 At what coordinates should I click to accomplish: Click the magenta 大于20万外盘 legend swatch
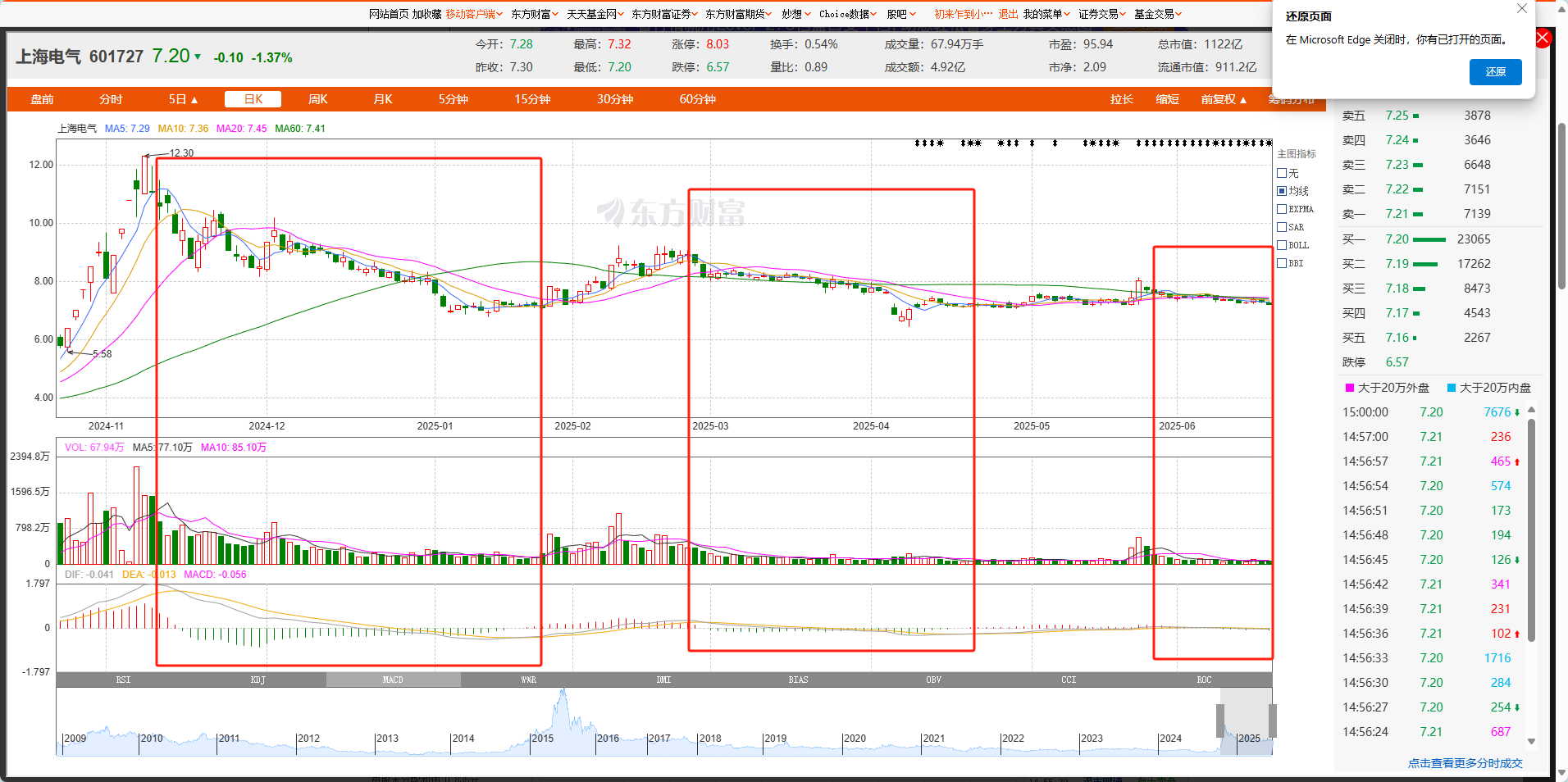[1350, 388]
